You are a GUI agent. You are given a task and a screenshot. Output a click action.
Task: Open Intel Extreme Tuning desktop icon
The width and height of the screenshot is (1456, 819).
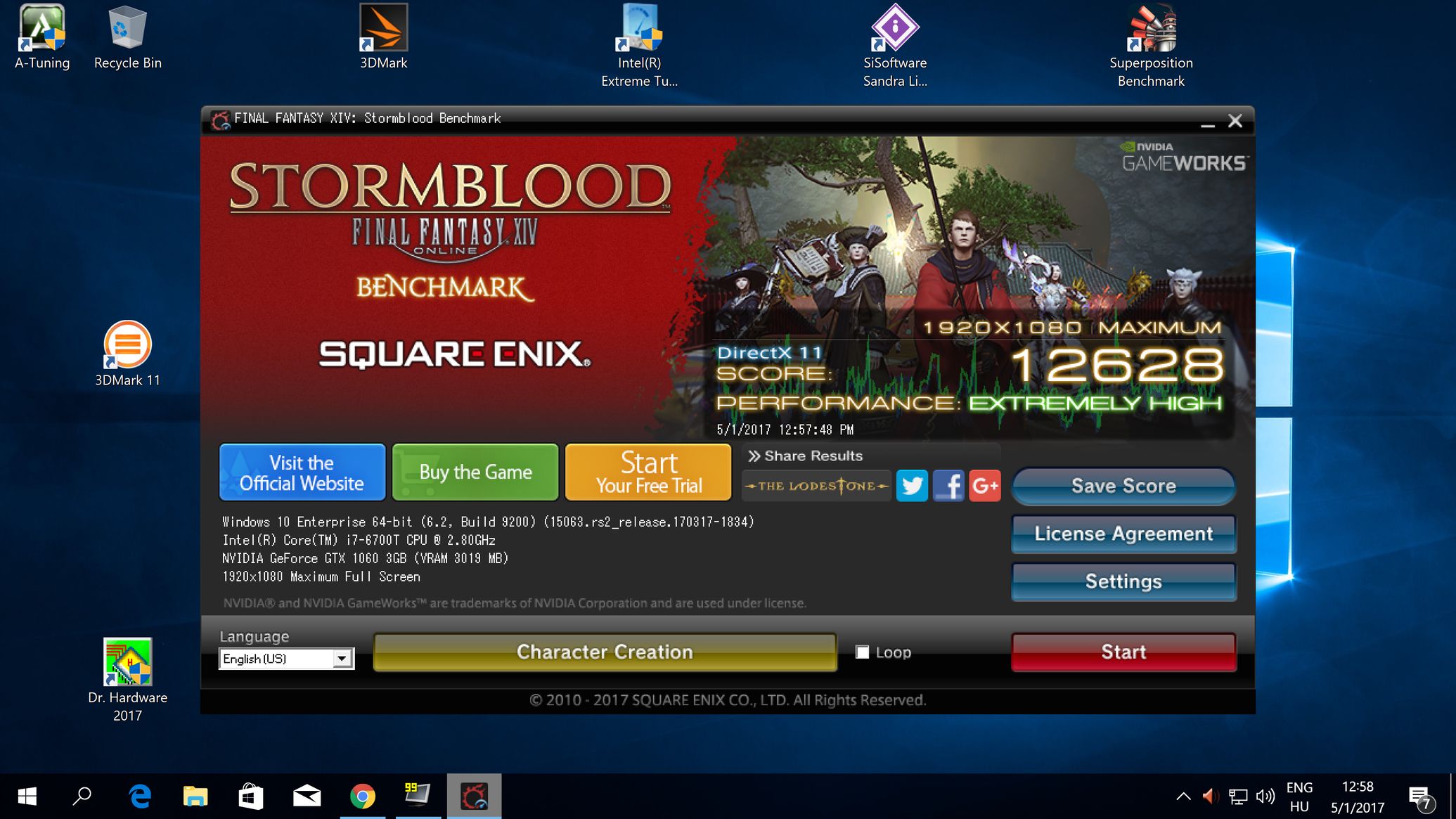(x=639, y=46)
